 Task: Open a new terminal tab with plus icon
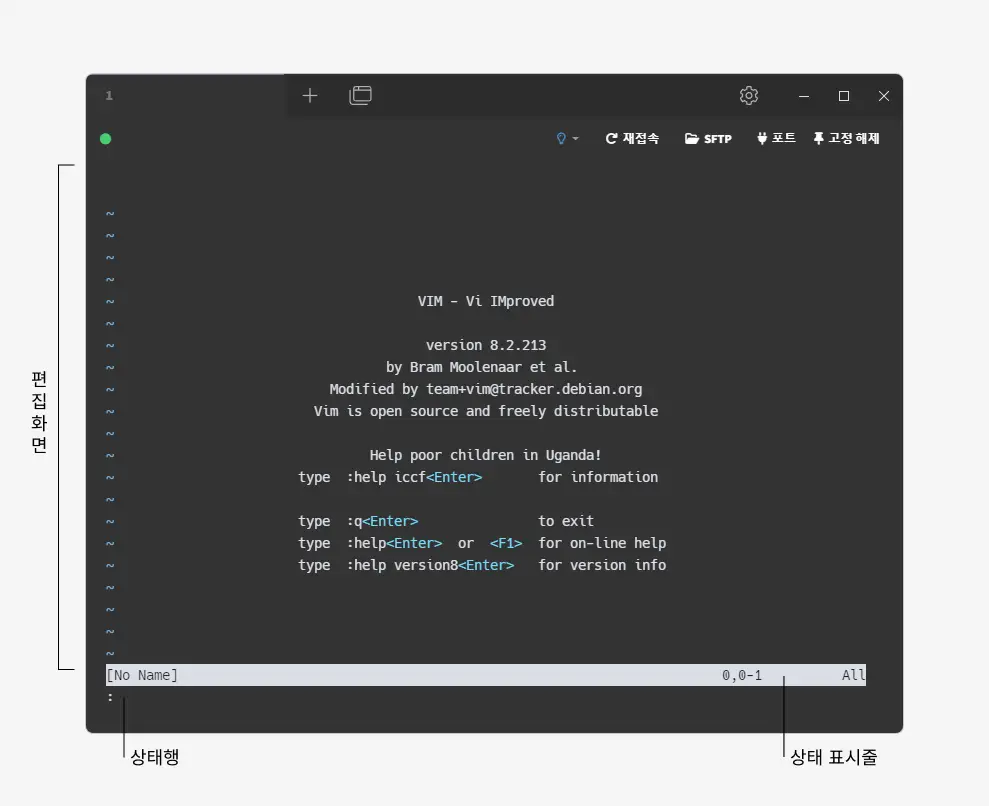[310, 95]
